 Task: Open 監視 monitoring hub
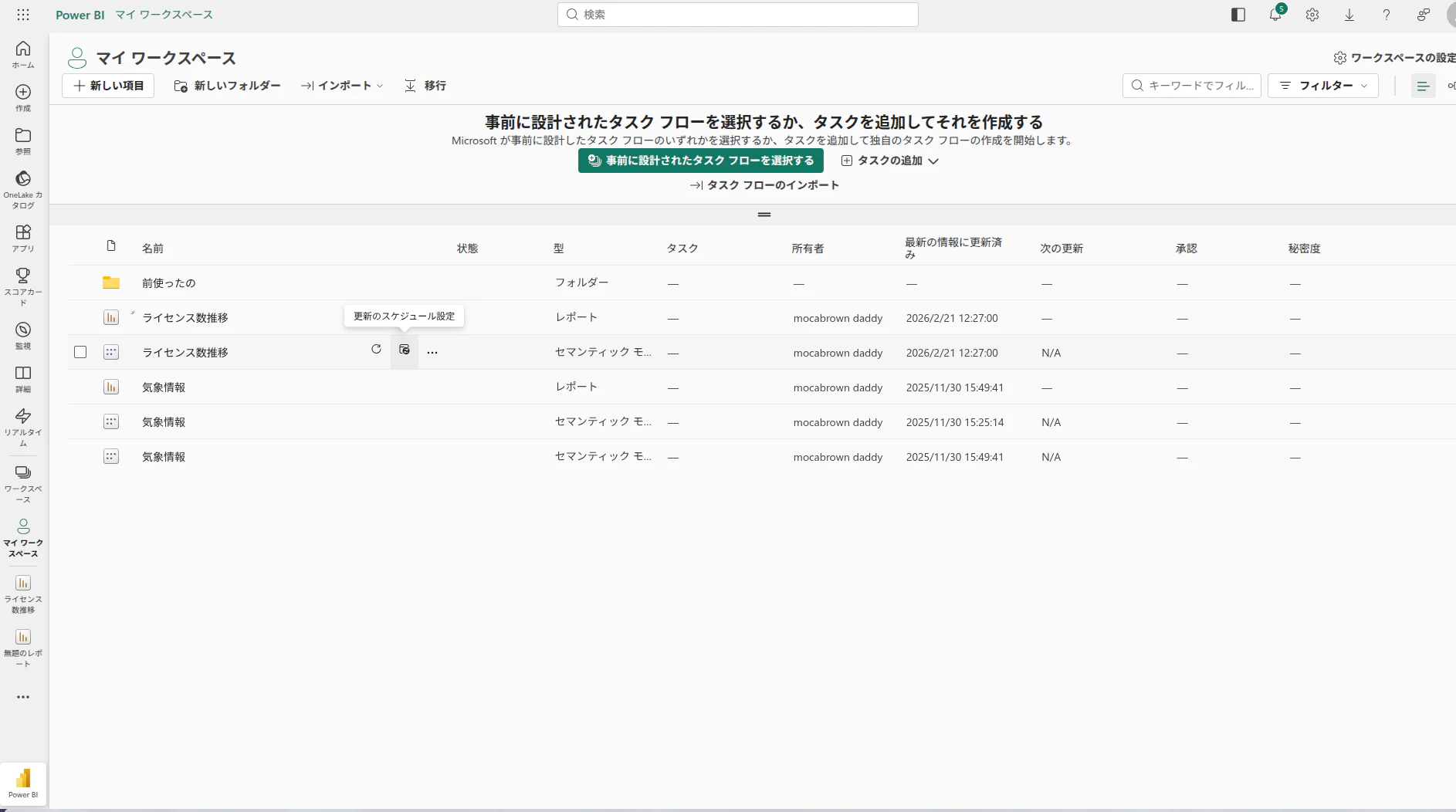point(23,335)
